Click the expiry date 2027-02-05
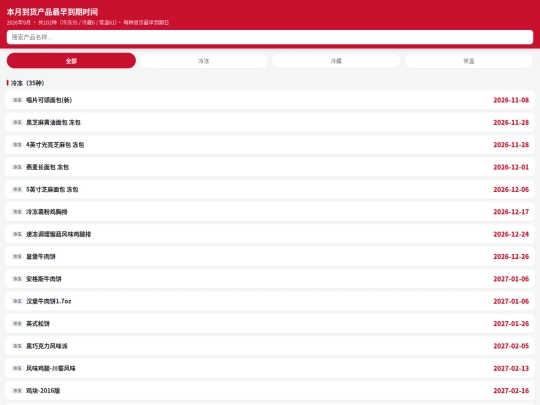Screen dimensions: 540x405 (x=511, y=346)
